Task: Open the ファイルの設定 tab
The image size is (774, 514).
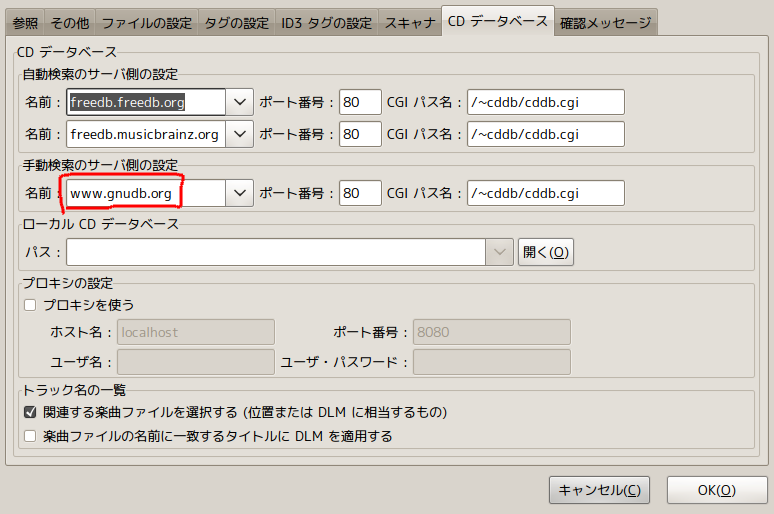Action: [147, 23]
